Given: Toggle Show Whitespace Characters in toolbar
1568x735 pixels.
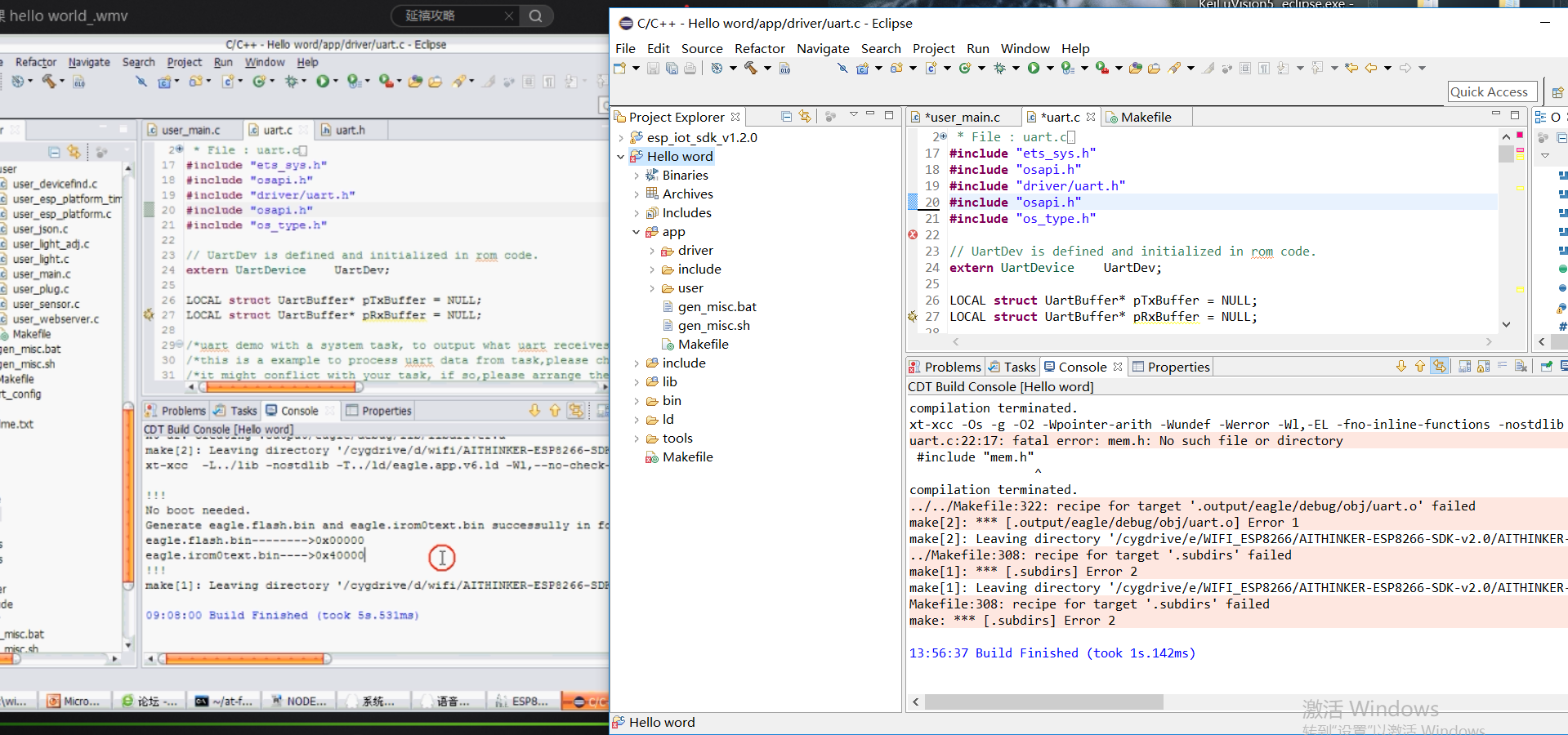Looking at the screenshot, I should (1264, 69).
